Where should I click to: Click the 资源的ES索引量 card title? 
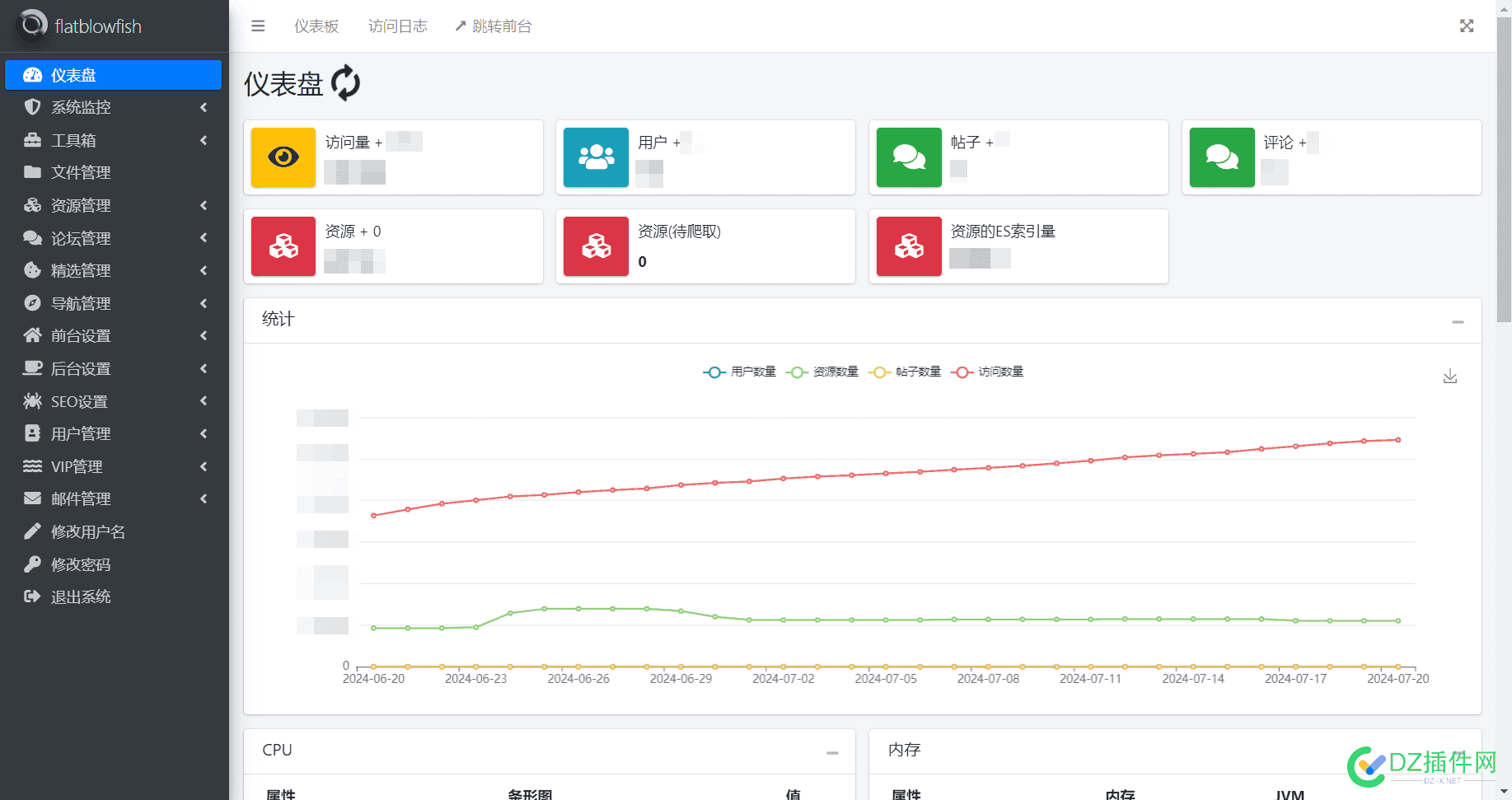pos(1003,232)
